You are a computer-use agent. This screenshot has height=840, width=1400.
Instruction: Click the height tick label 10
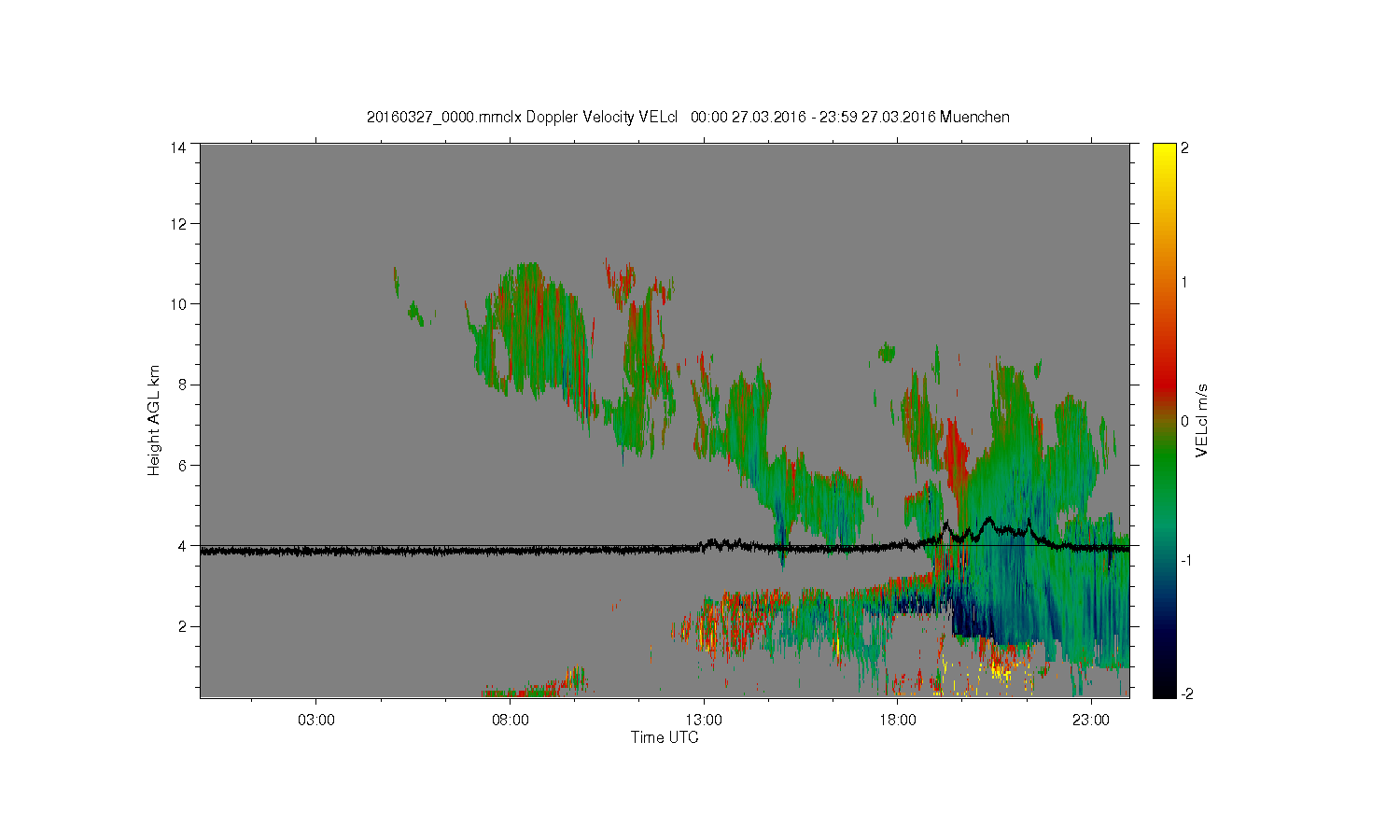tap(178, 304)
